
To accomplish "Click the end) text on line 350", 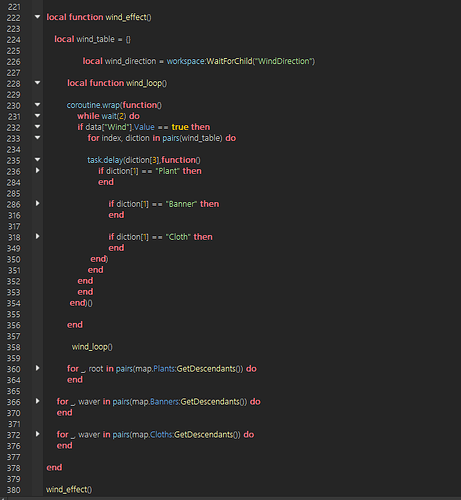I will click(99, 259).
